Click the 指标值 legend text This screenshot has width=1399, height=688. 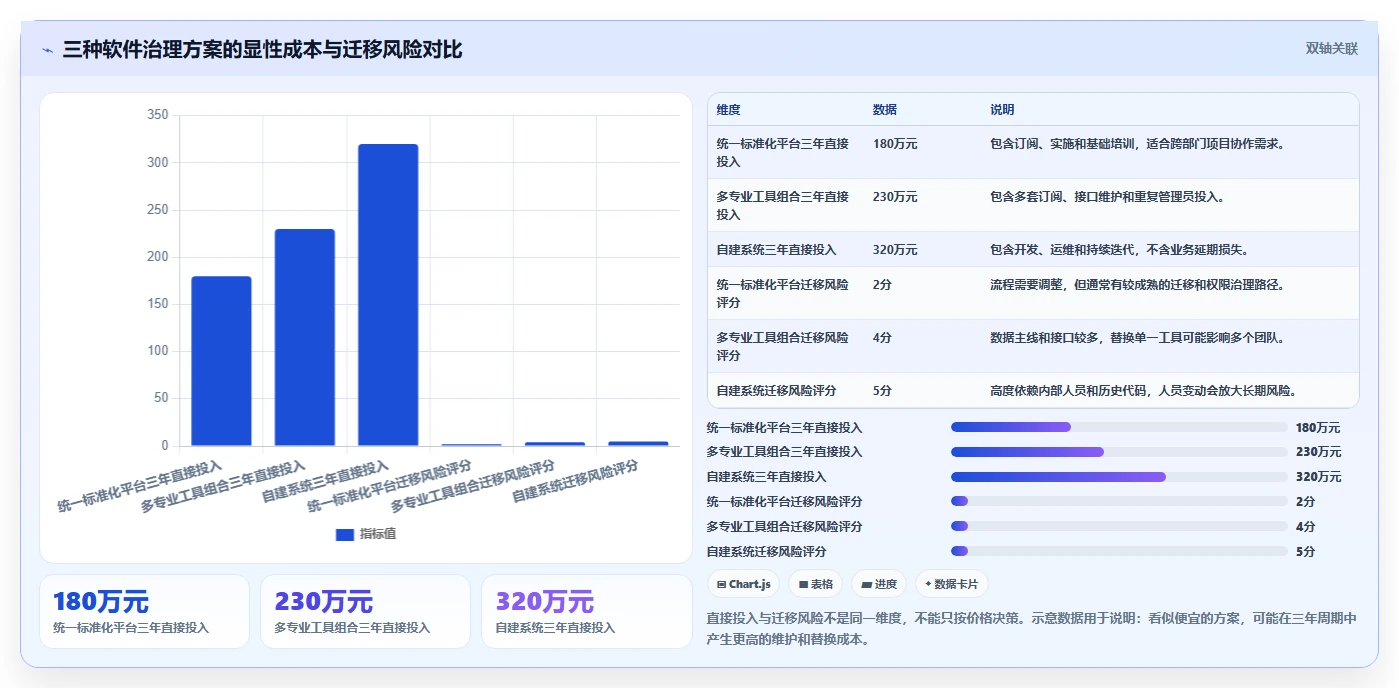(378, 534)
